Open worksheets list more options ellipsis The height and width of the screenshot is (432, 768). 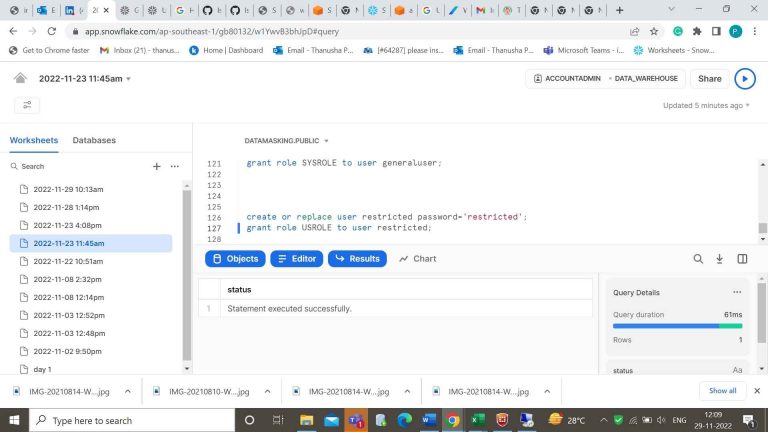pos(174,166)
